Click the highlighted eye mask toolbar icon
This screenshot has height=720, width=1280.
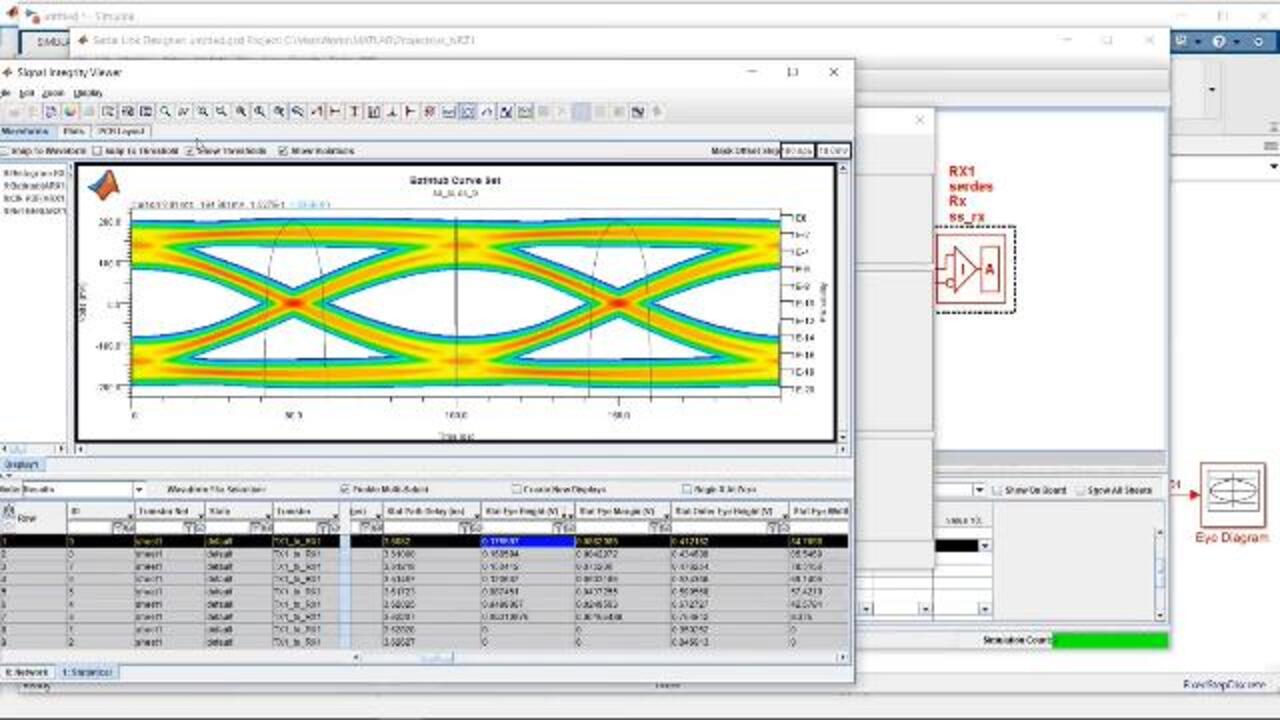coord(467,112)
